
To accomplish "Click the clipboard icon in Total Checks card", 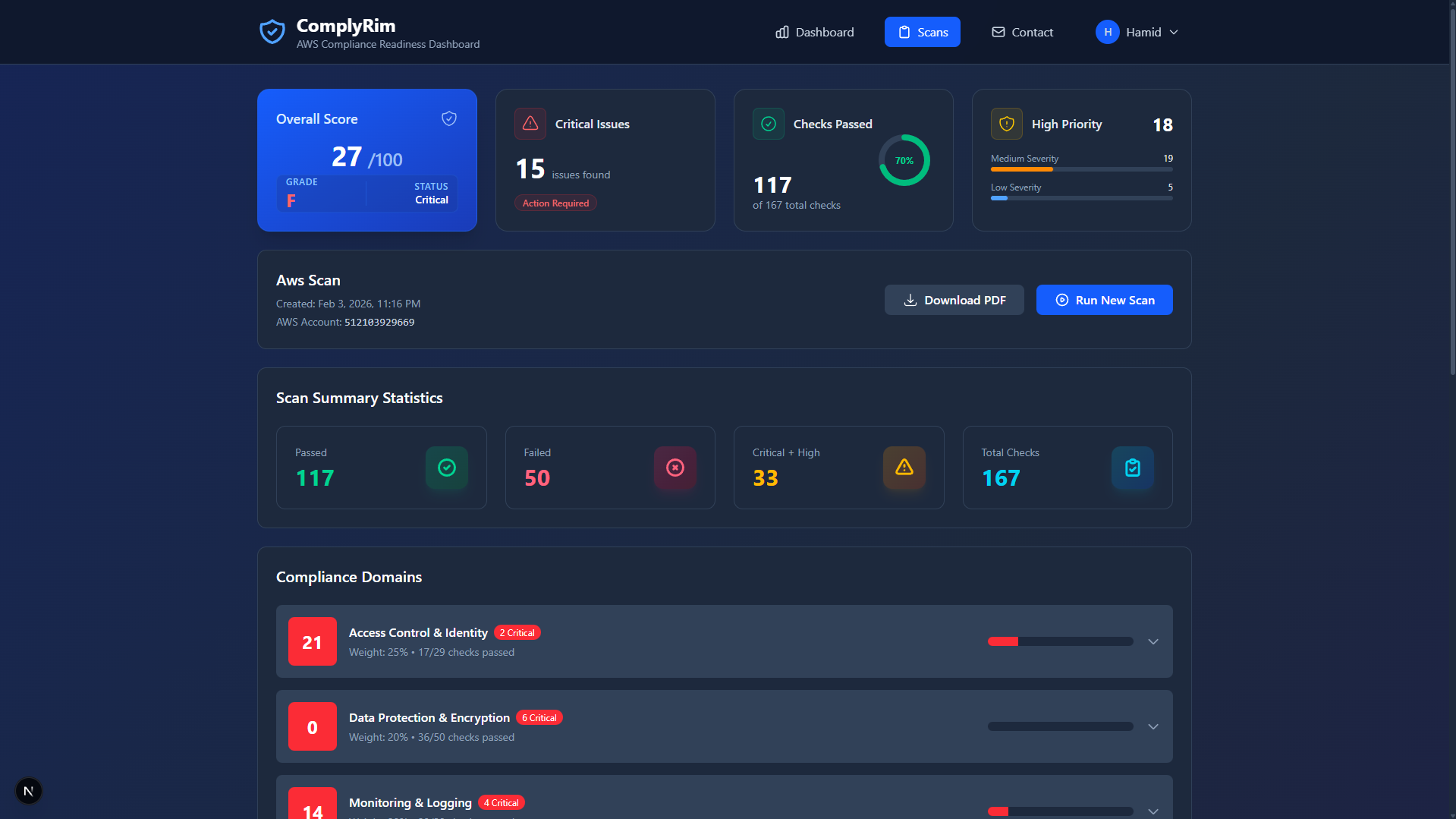I will tap(1132, 468).
